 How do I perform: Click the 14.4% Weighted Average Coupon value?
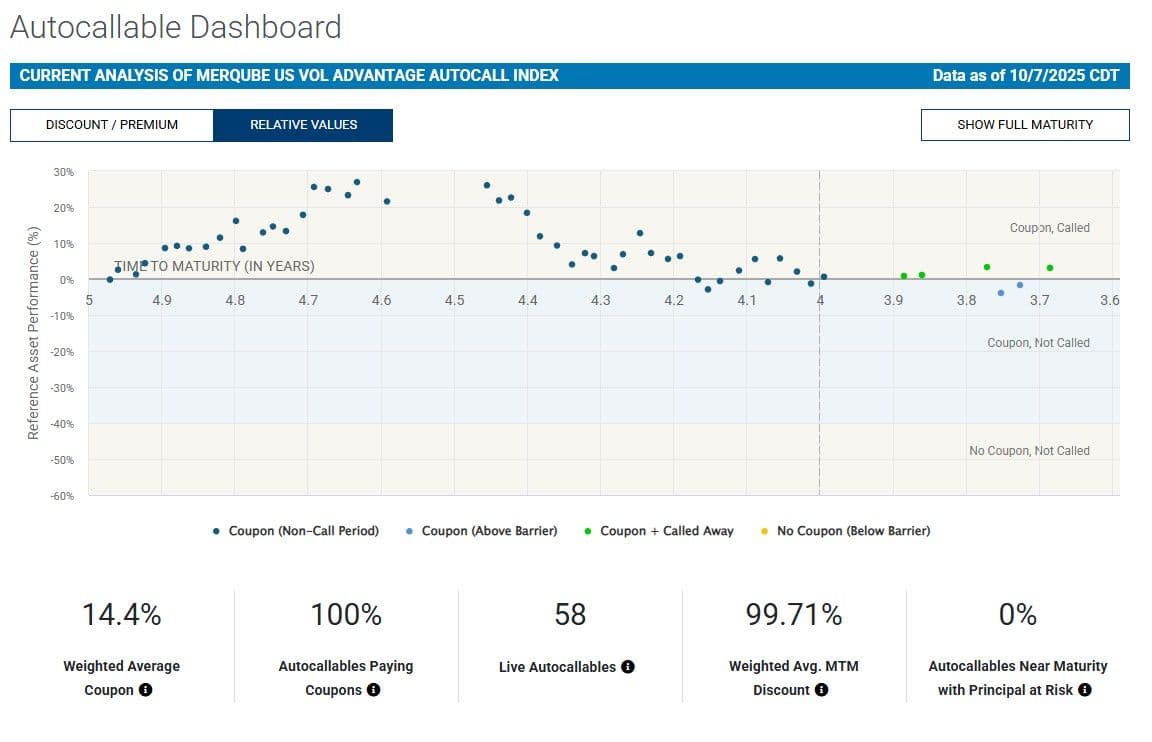(122, 615)
